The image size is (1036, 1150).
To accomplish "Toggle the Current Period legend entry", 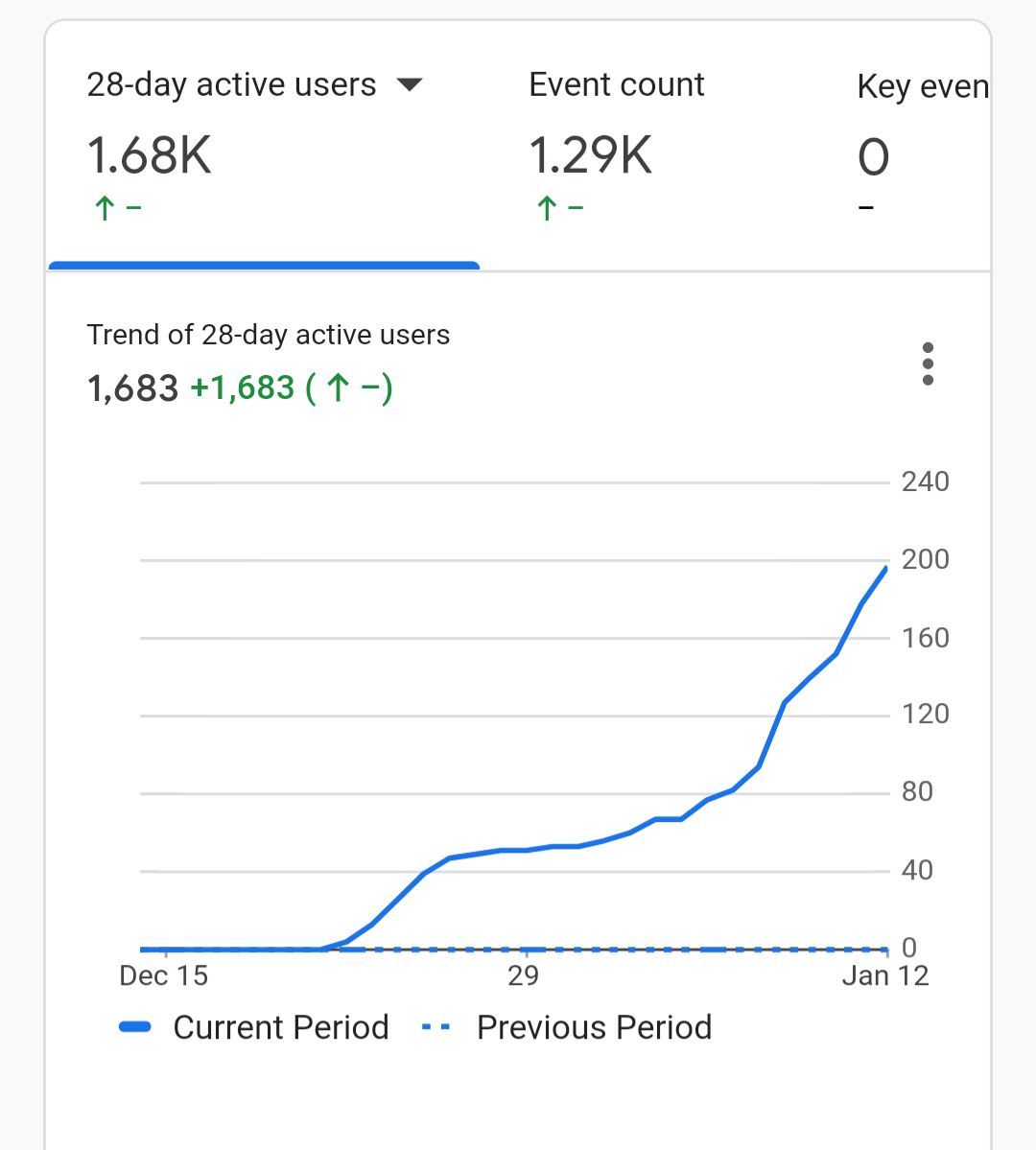I will coord(254,1027).
